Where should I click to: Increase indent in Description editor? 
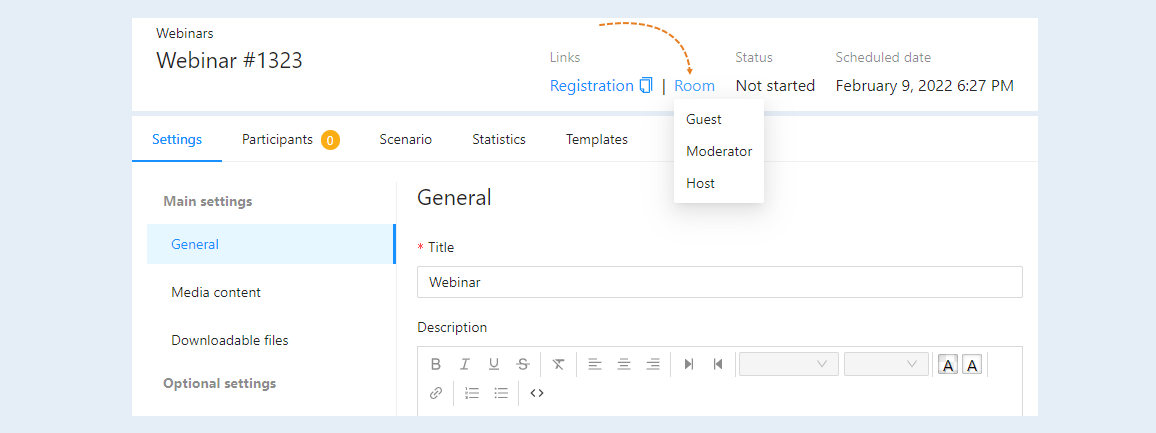point(689,364)
